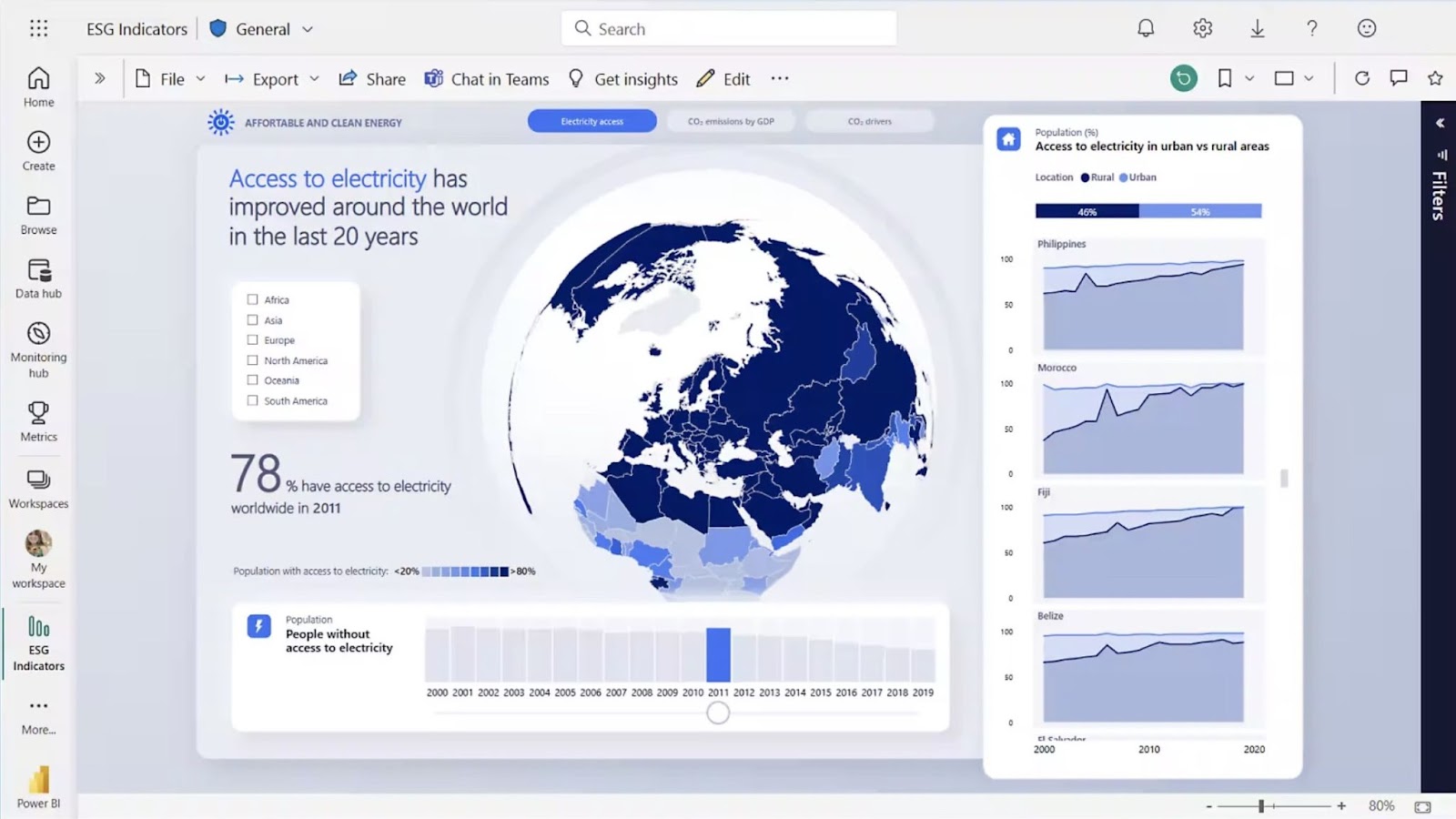Open Workspaces from the sidebar
1456x819 pixels.
(37, 487)
